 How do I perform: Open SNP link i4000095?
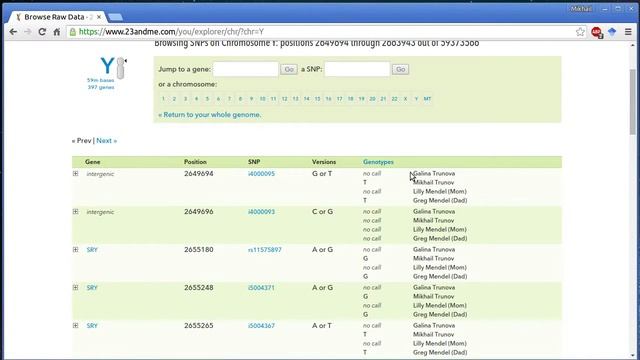pyautogui.click(x=261, y=173)
